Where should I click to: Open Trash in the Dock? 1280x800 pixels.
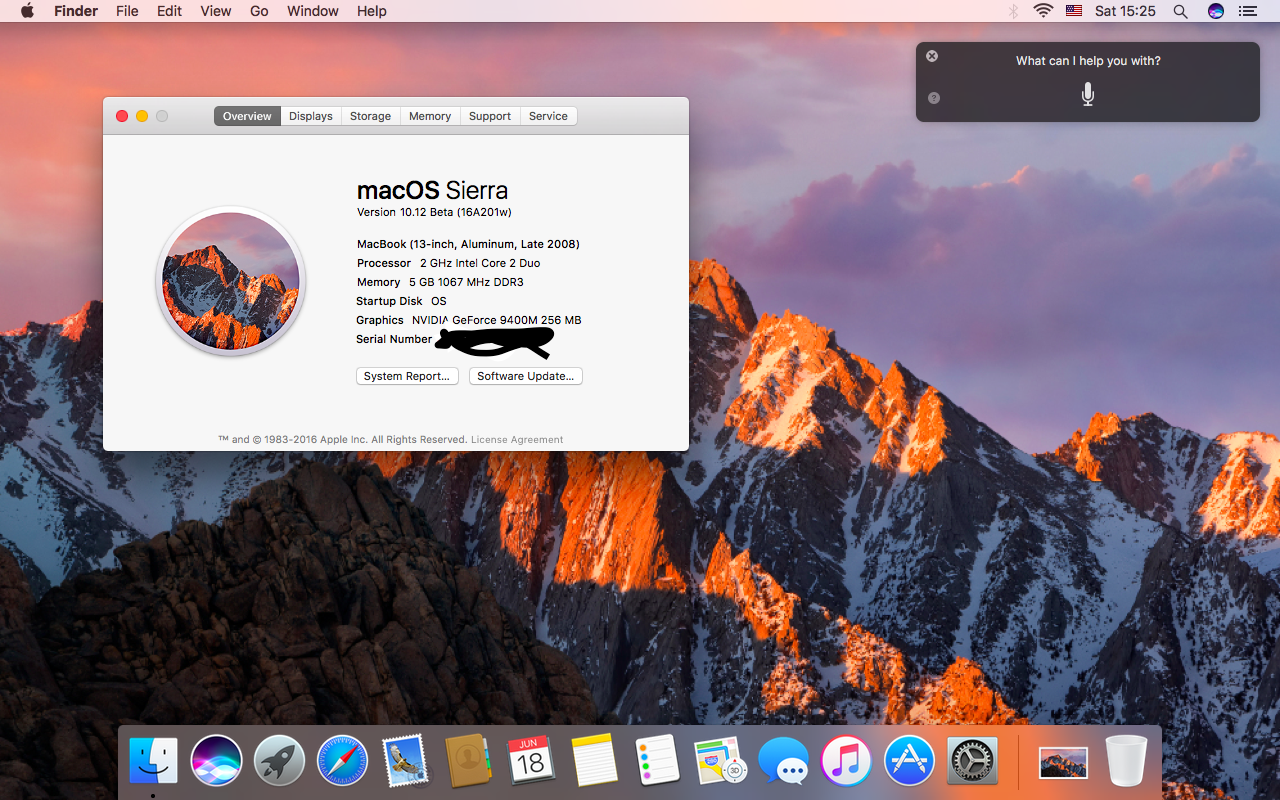[x=1127, y=761]
